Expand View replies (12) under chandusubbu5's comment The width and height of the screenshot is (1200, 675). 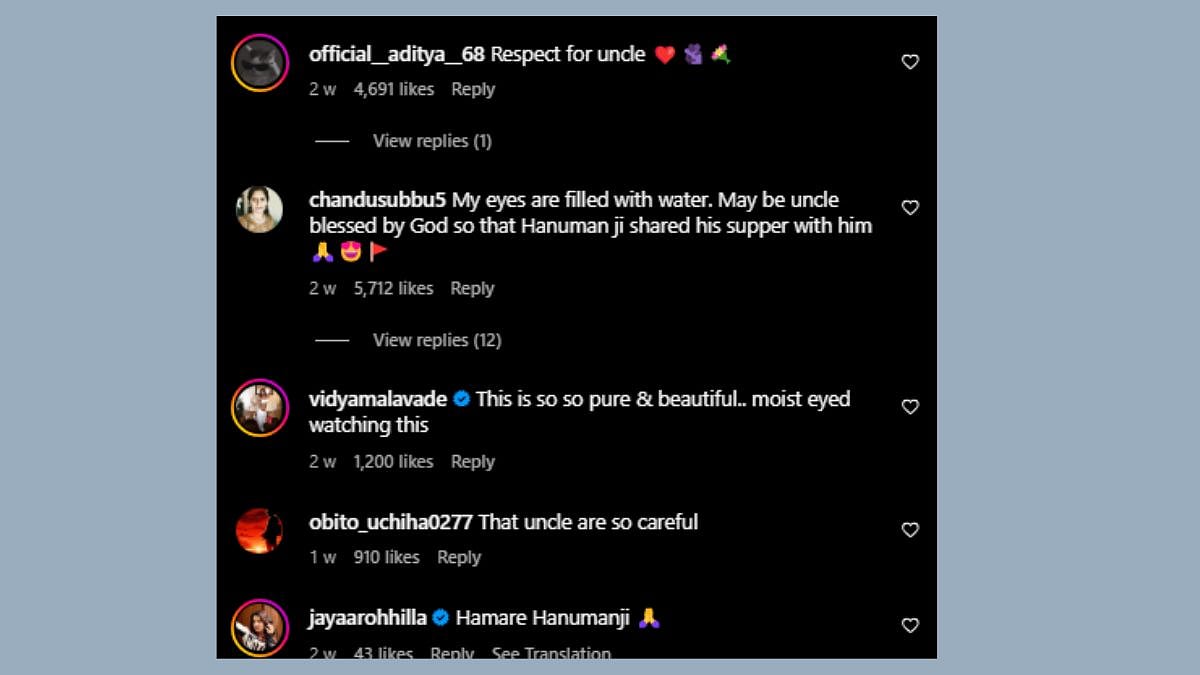(x=436, y=340)
